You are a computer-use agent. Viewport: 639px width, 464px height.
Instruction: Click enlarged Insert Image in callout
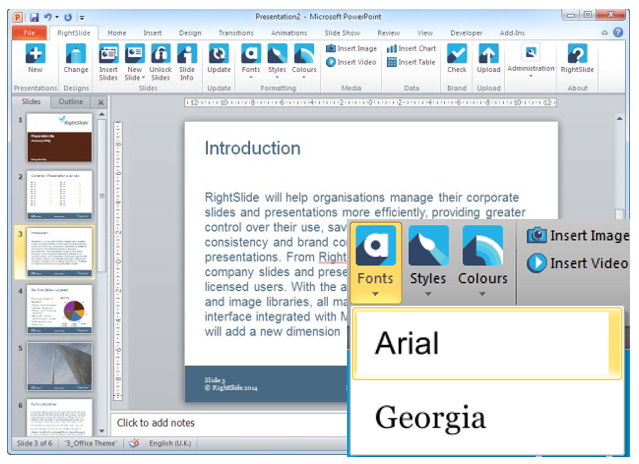tap(578, 235)
